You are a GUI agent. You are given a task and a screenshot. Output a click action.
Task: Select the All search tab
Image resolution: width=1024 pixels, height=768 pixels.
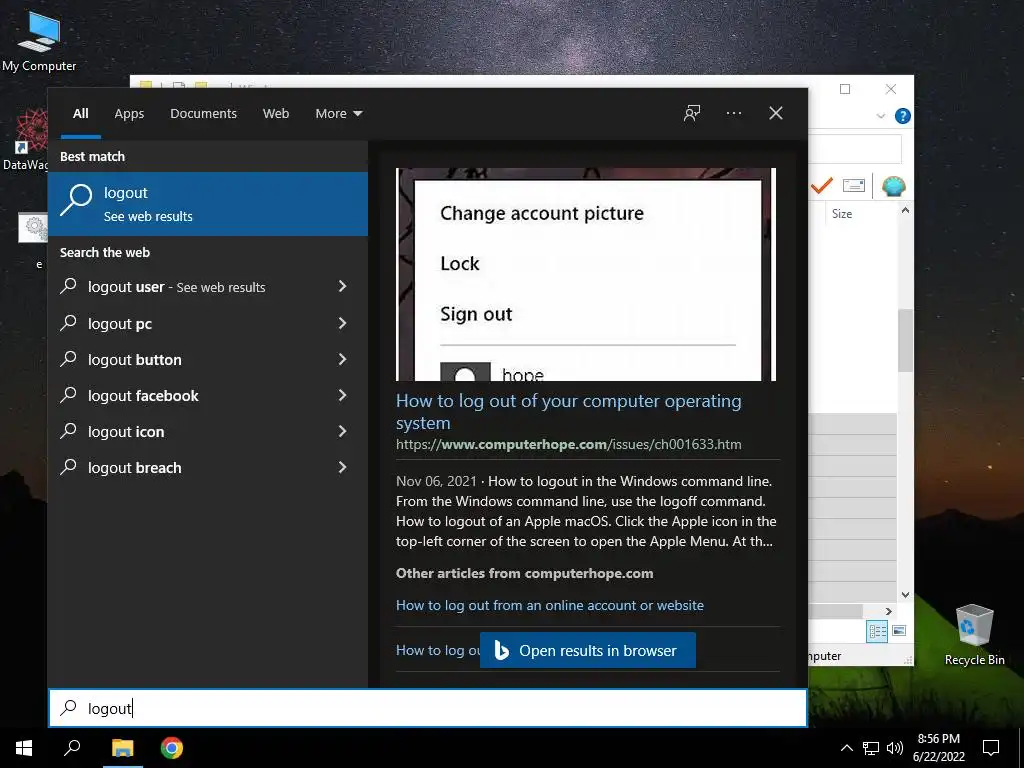tap(81, 114)
